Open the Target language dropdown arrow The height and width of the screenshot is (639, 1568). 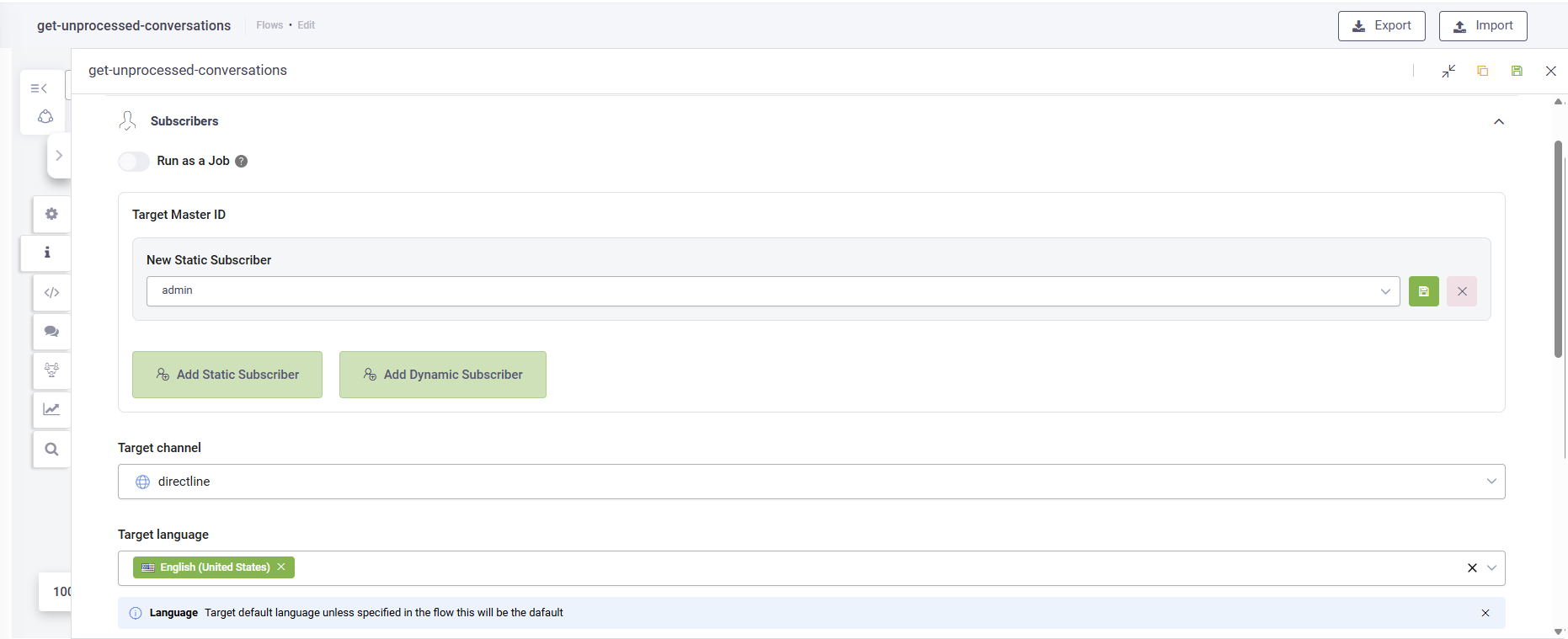point(1492,568)
